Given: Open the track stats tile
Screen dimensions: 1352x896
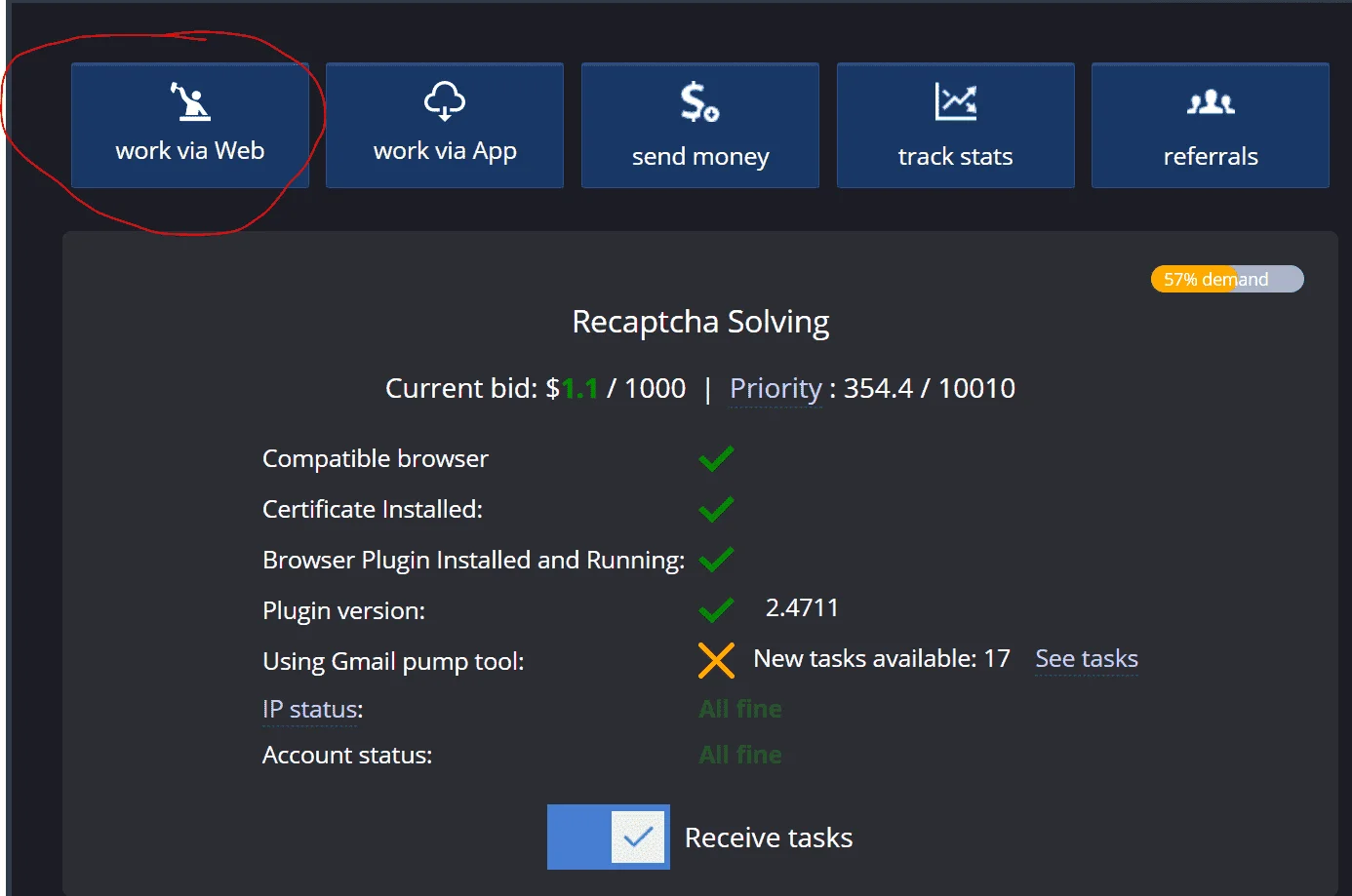Looking at the screenshot, I should click(x=956, y=126).
